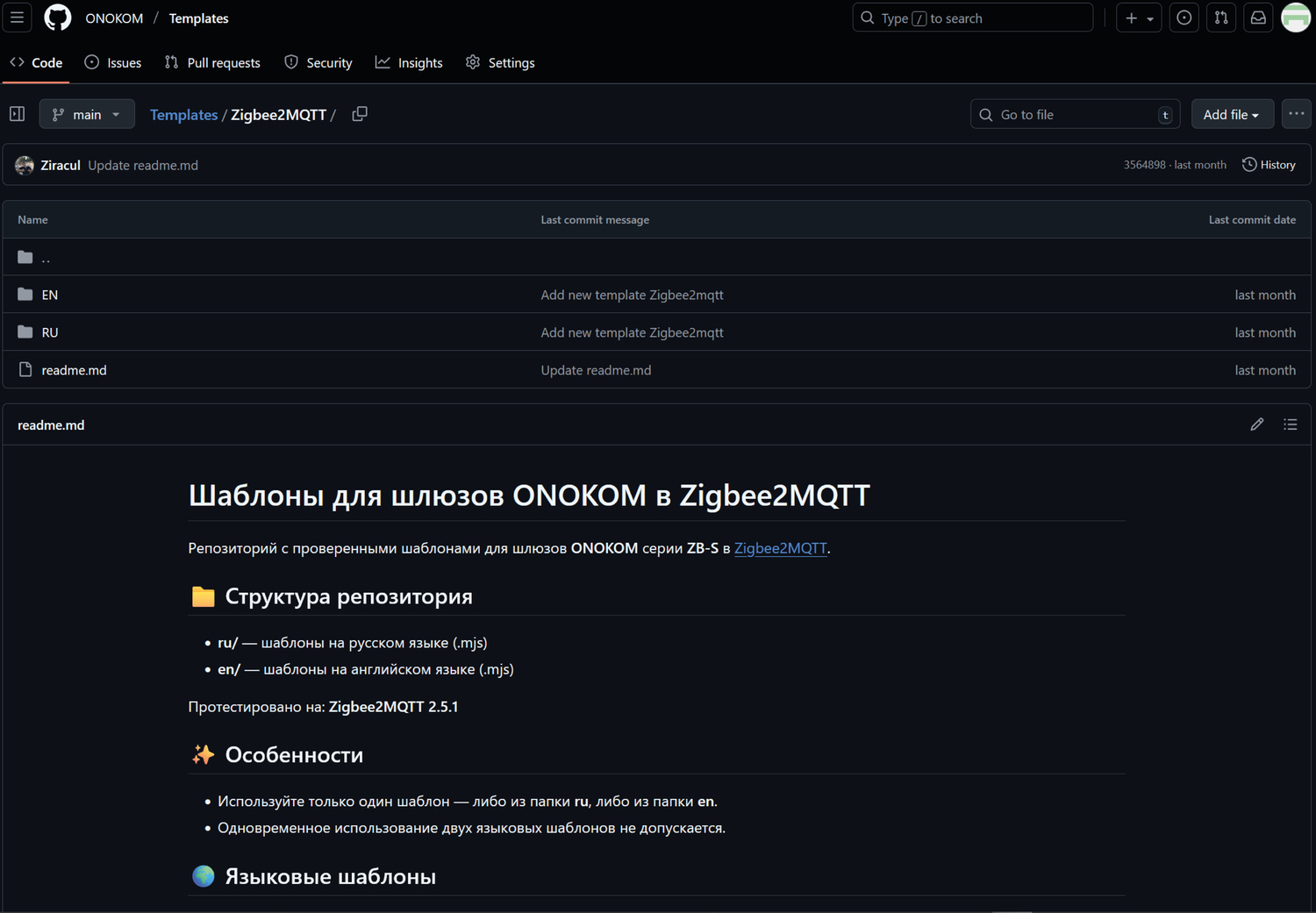Copy the Zigbee2MQTT folder path

[x=360, y=114]
